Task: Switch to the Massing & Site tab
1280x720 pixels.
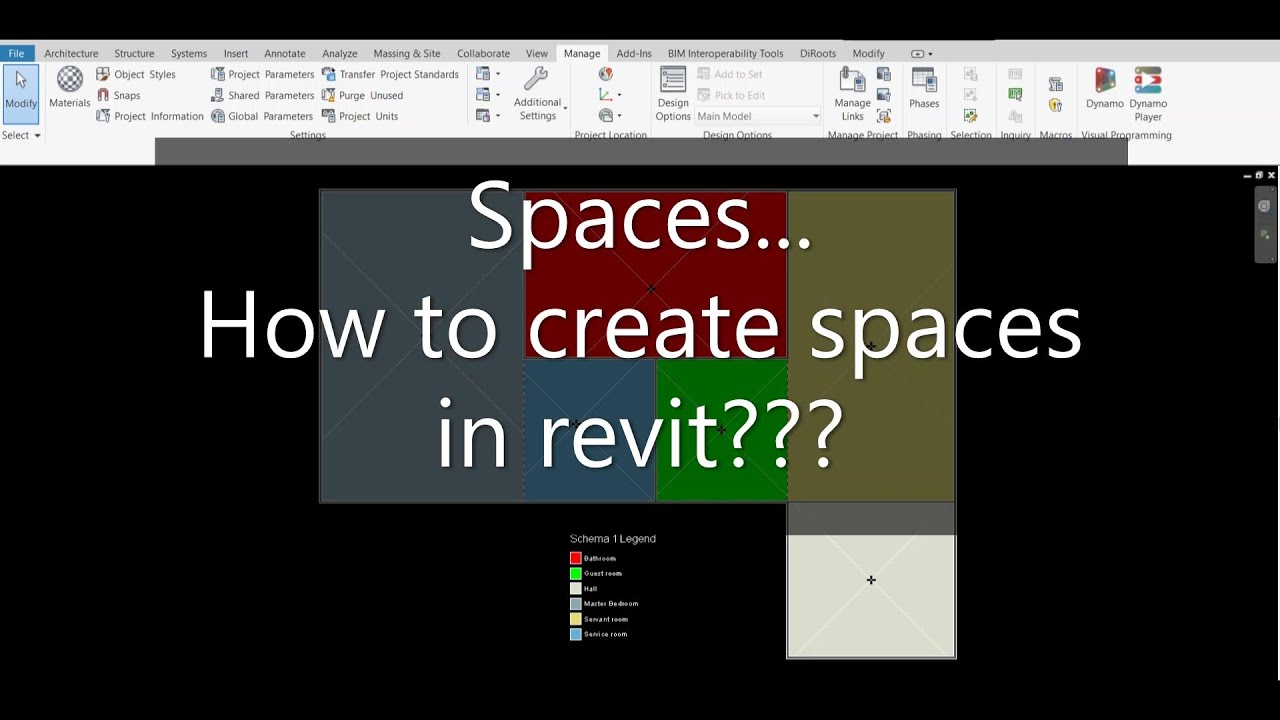Action: [407, 54]
